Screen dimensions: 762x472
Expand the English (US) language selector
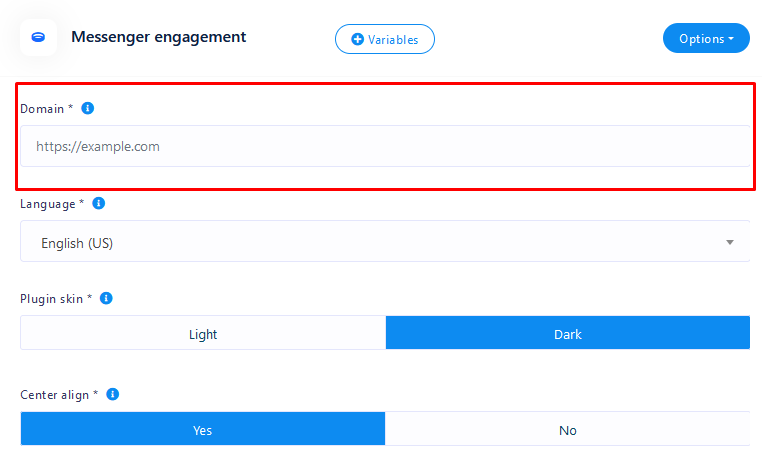click(x=380, y=242)
